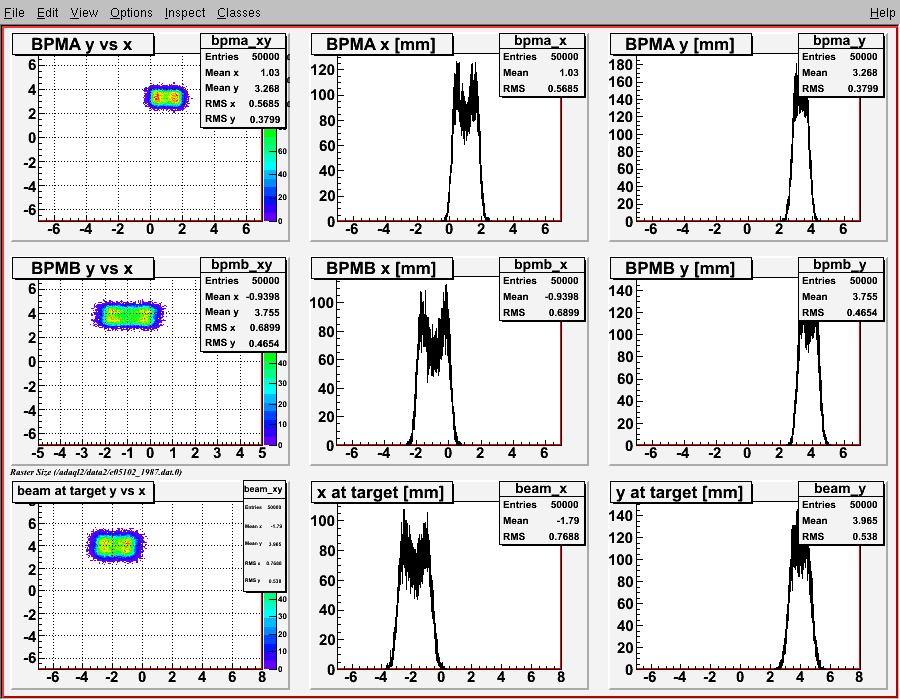
Task: Click Mean 1.03 in the bpma_x box
Action: point(542,73)
